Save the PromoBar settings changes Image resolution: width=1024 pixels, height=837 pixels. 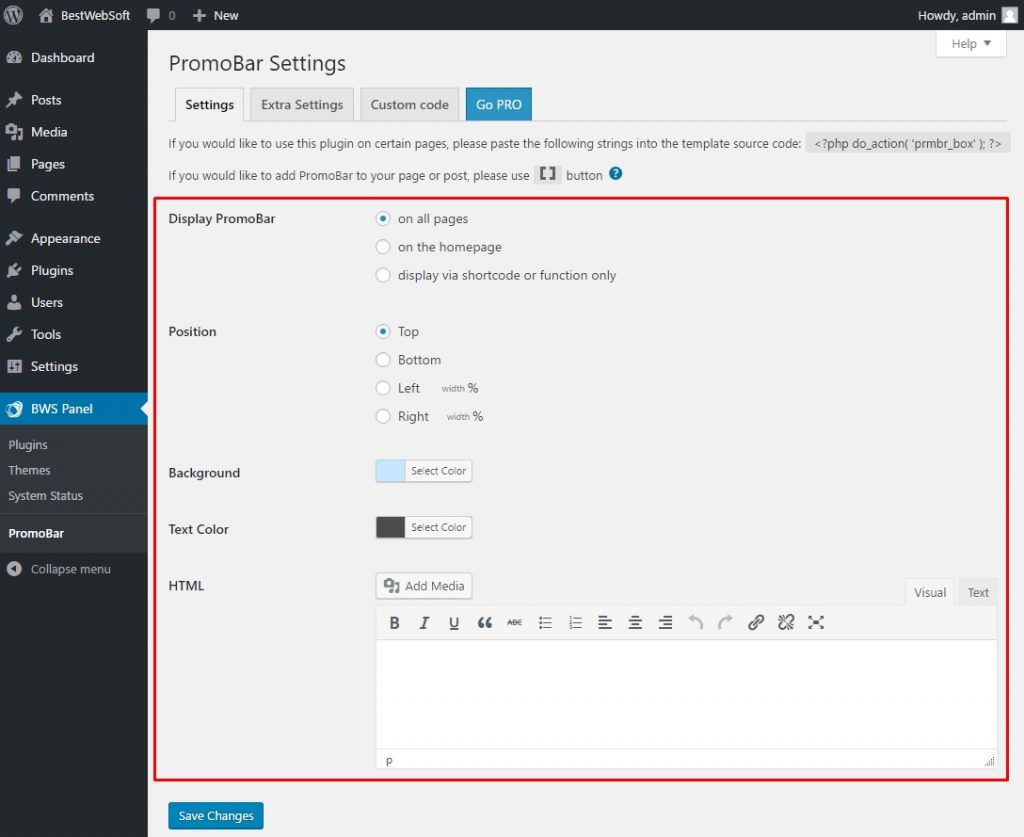pos(215,815)
